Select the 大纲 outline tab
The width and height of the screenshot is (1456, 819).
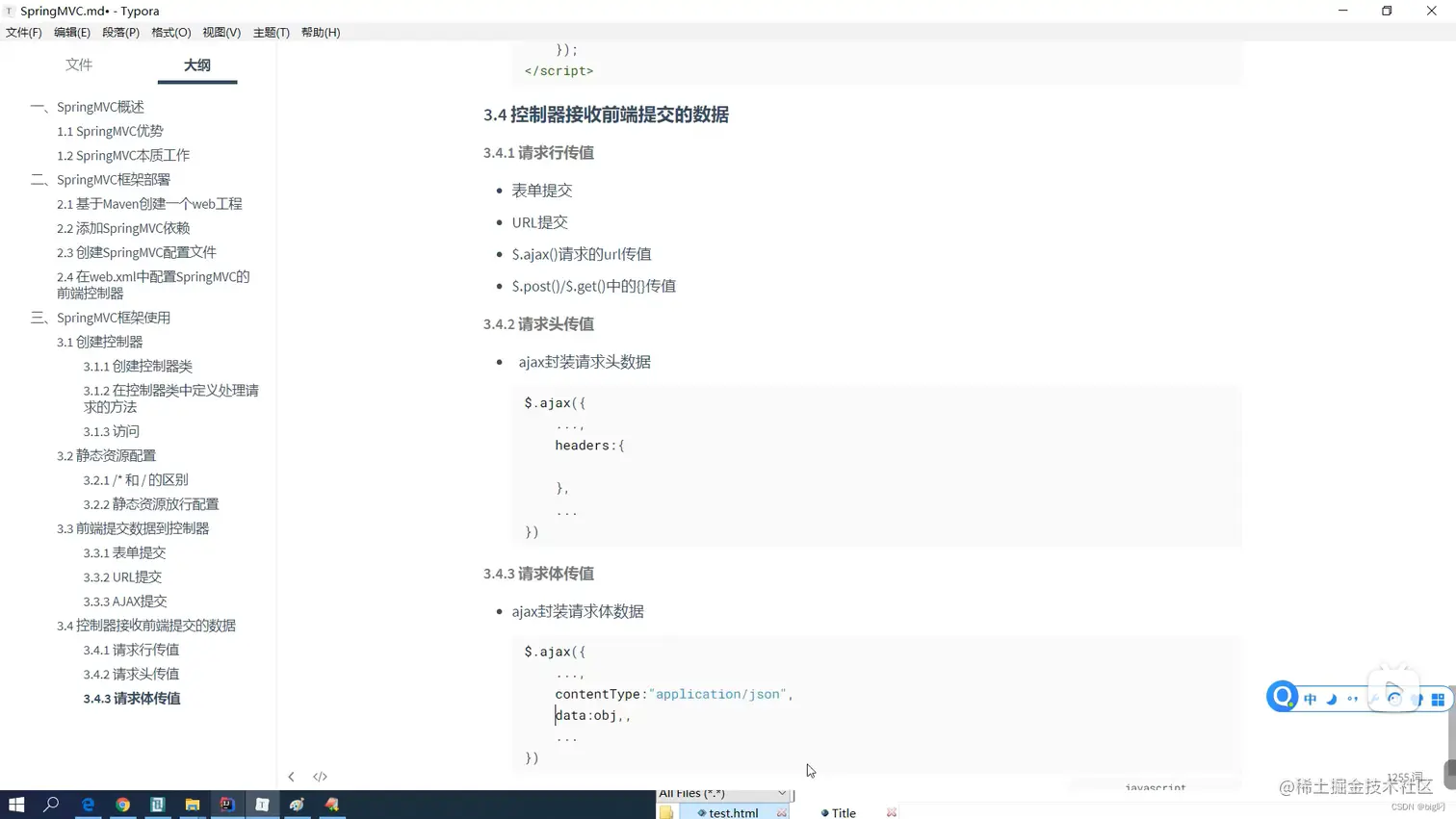[196, 64]
